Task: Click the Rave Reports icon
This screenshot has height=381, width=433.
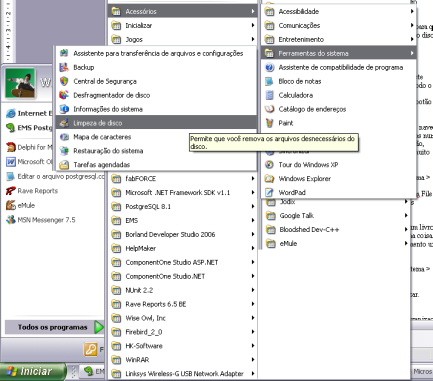Action: pyautogui.click(x=11, y=191)
